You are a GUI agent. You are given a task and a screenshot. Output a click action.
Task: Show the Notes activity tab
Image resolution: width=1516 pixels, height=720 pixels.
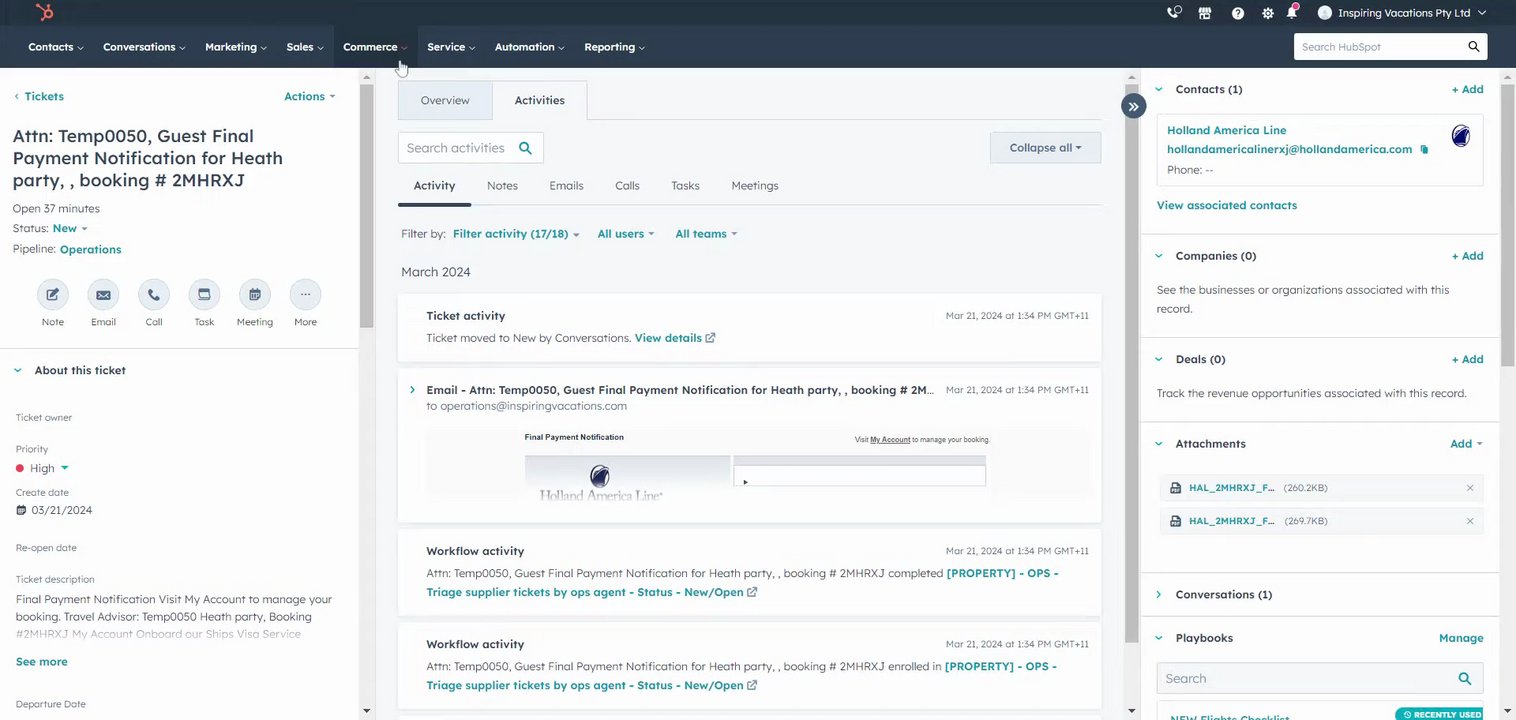click(502, 186)
